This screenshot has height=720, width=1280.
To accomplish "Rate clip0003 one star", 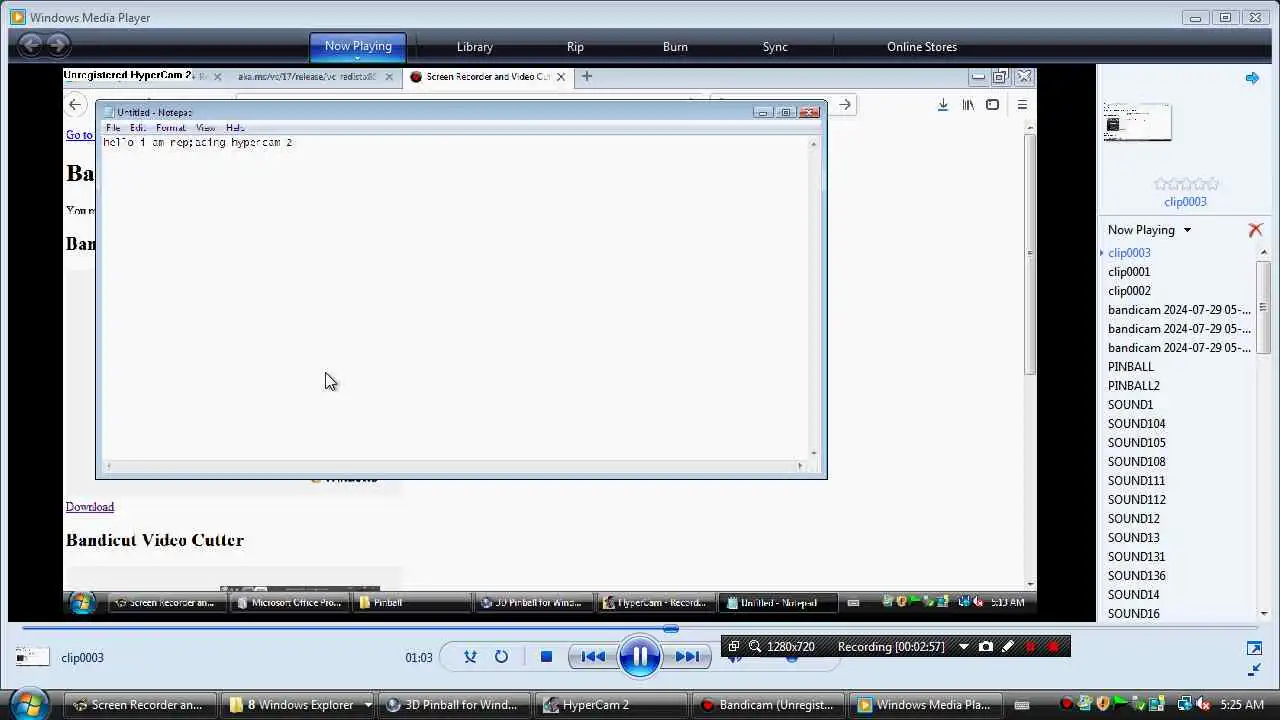I will coord(1161,184).
